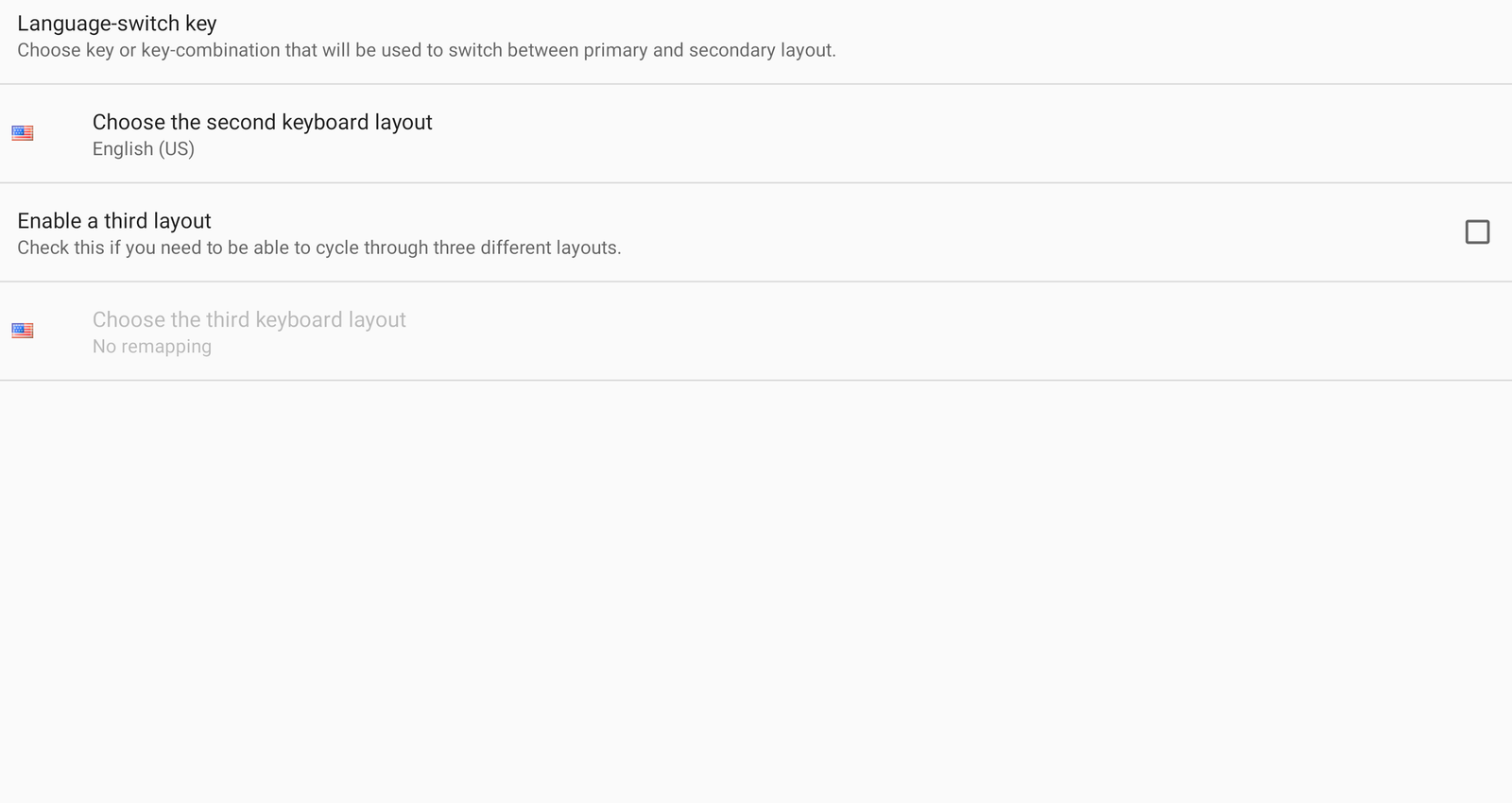
Task: Click the language-switch key combination description
Action: coord(426,50)
